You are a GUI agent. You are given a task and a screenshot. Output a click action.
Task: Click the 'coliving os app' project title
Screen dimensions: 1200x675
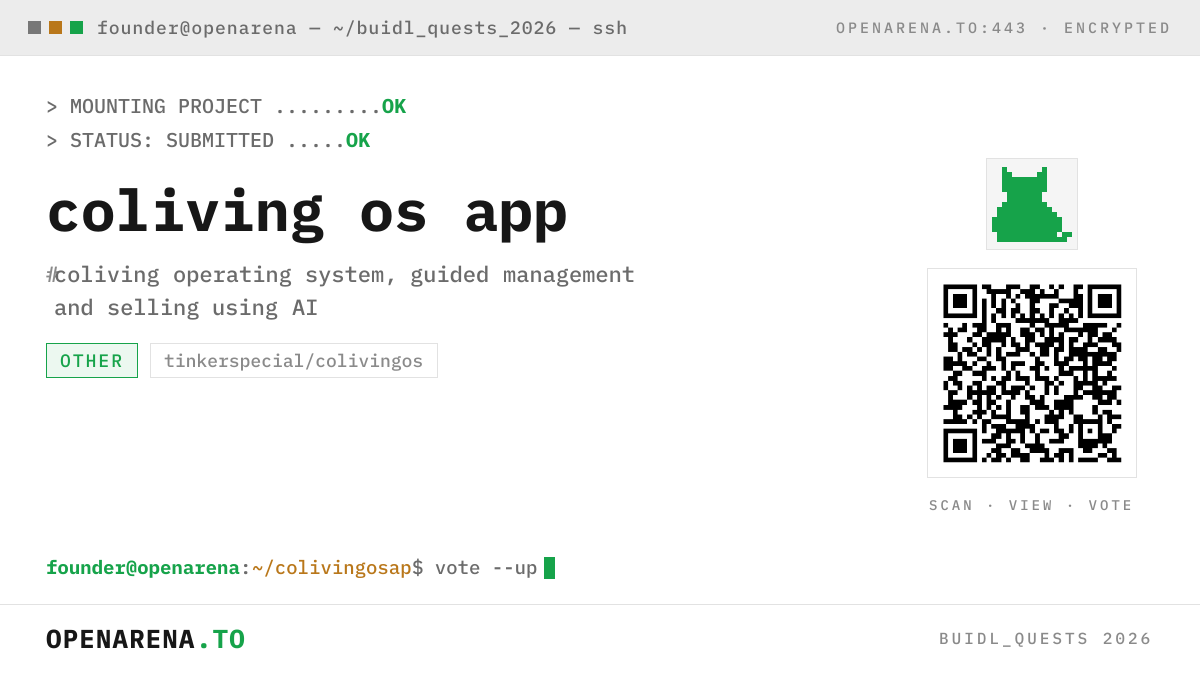click(x=307, y=213)
